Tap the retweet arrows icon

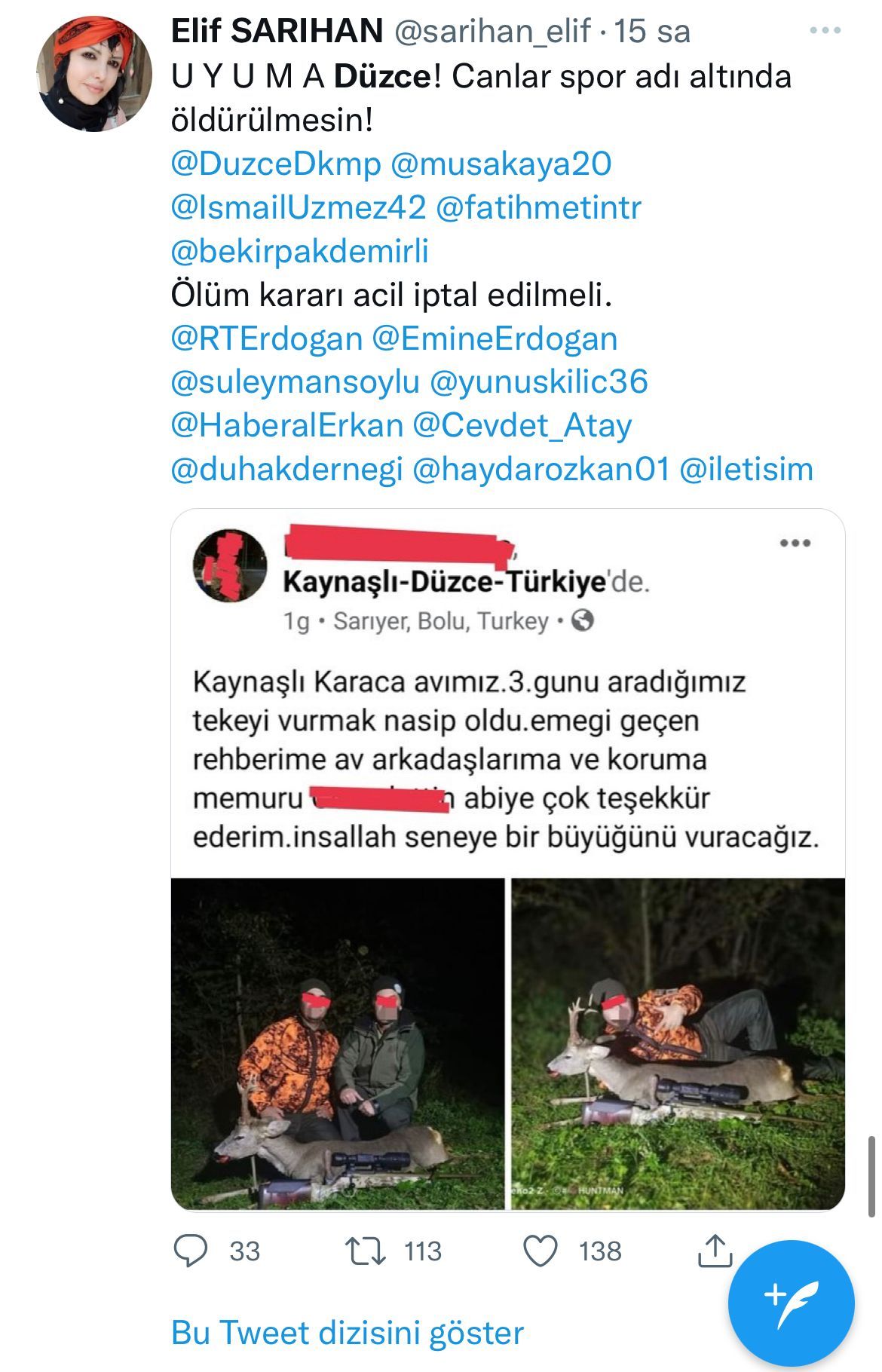(366, 1251)
